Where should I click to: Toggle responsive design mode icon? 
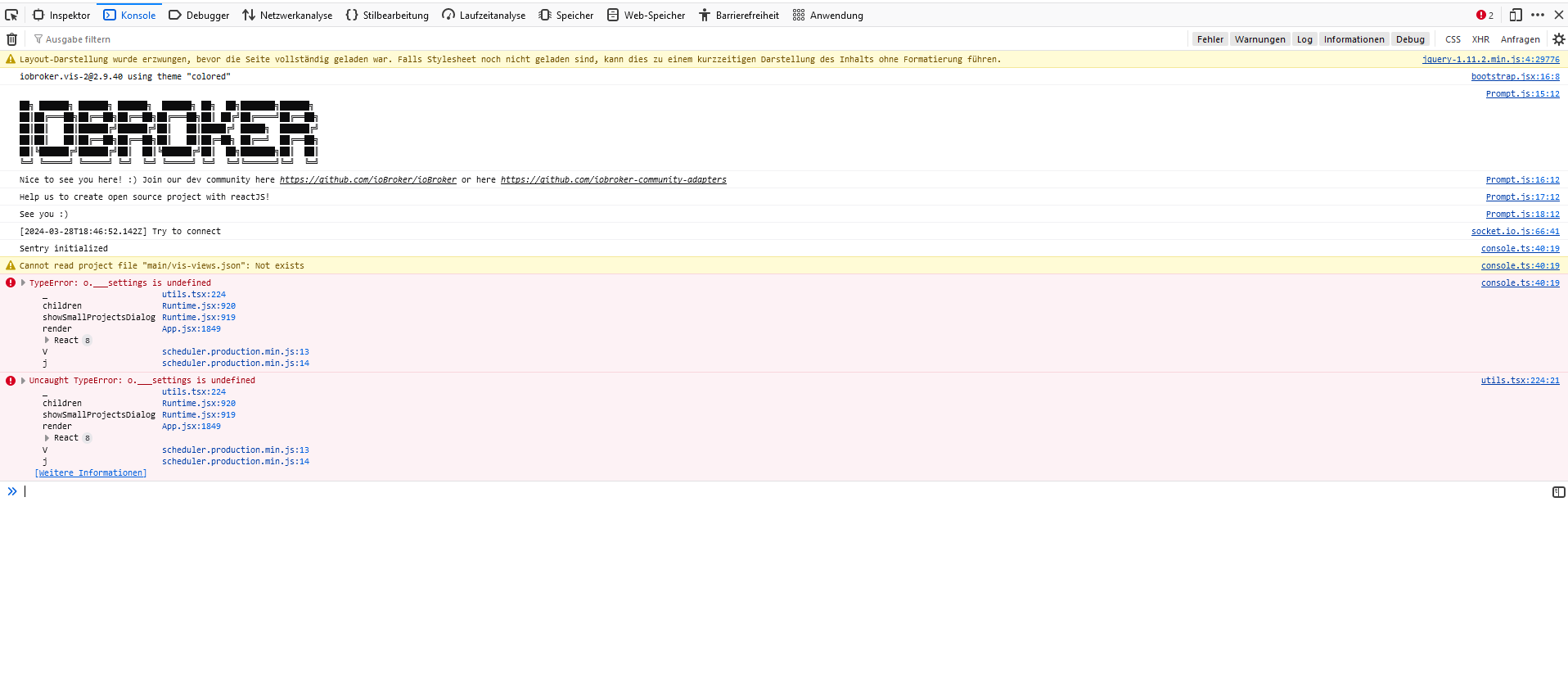1515,15
